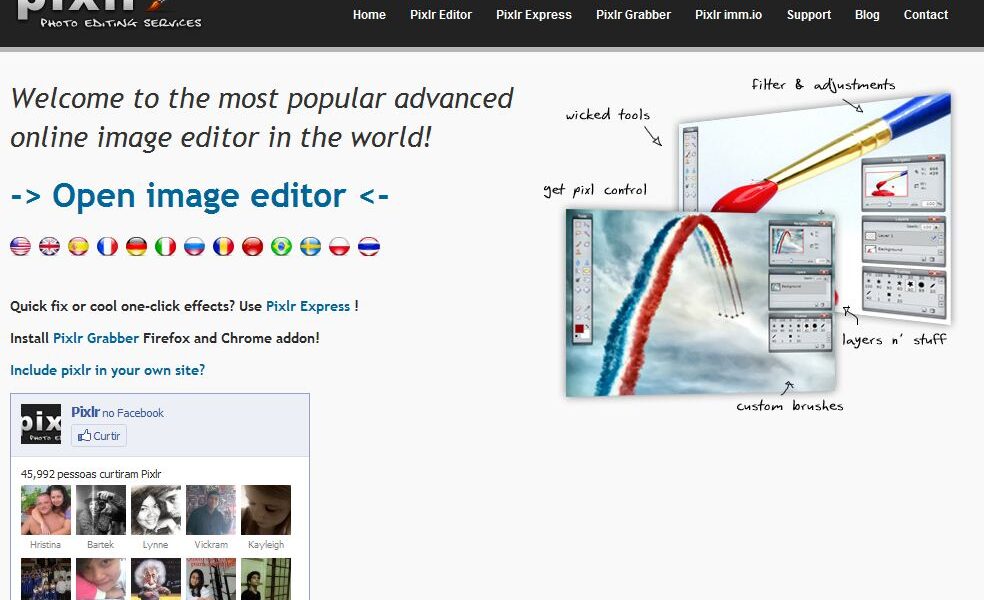Viewport: 984px width, 600px height.
Task: Visit the Blog from the navigation bar
Action: coord(867,14)
